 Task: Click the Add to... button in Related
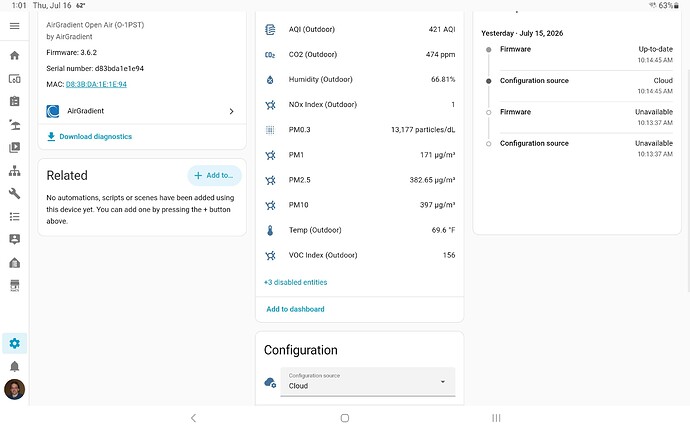click(214, 175)
